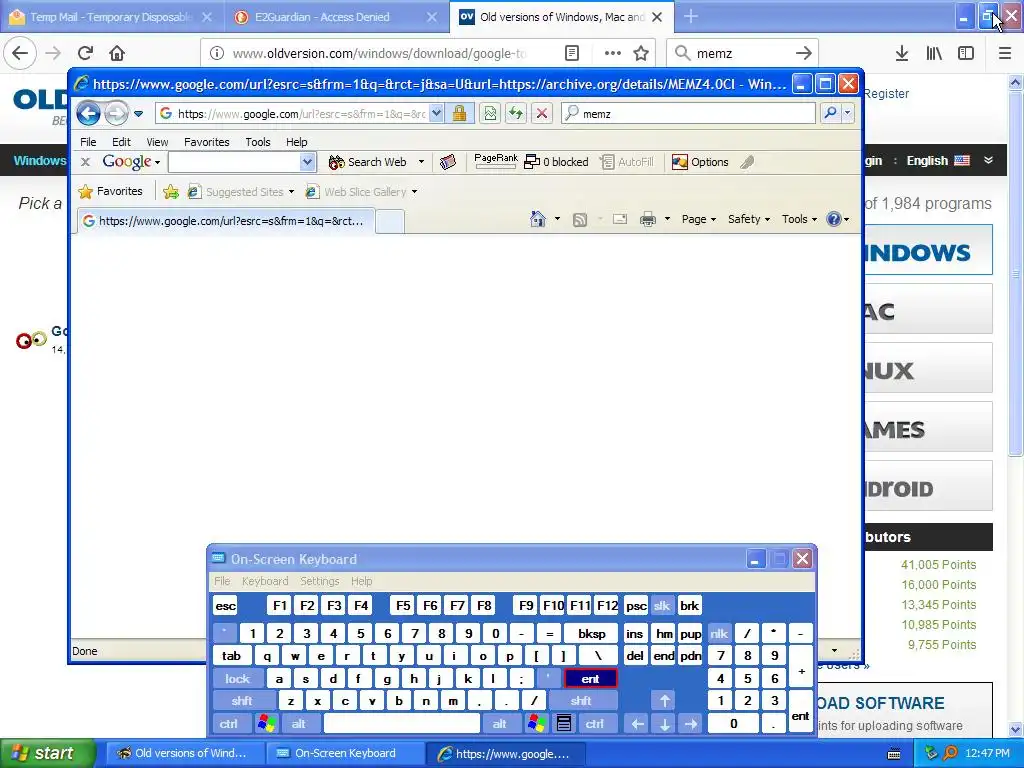Click the highlighted ent key

tap(590, 679)
